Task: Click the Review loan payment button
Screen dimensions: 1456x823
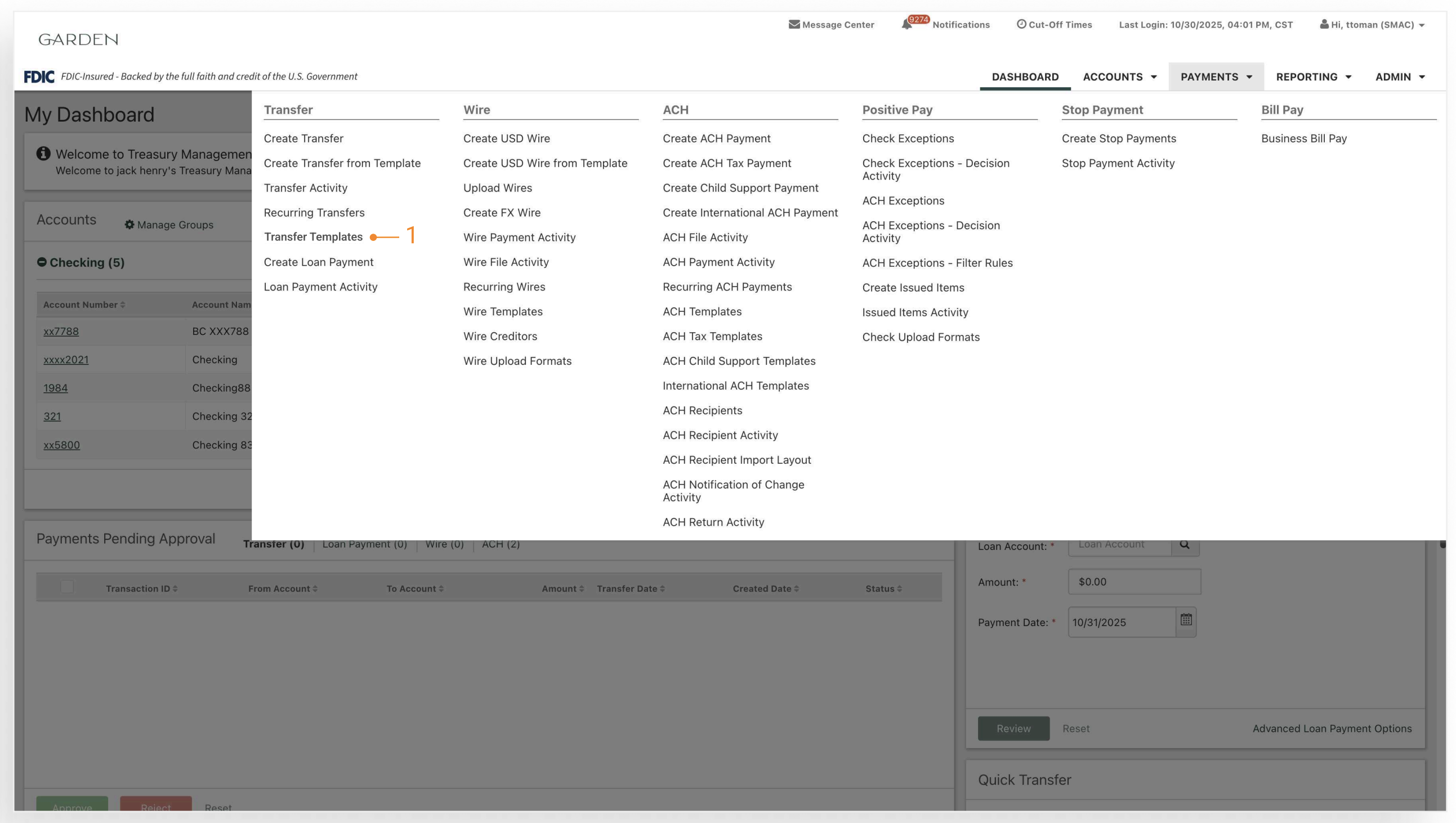Action: (x=1013, y=728)
